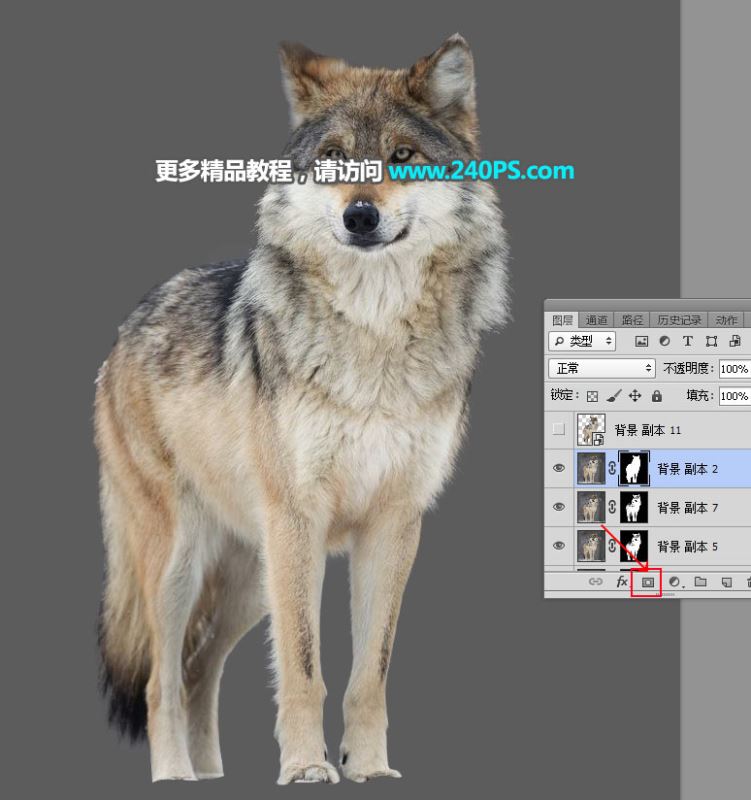Image resolution: width=751 pixels, height=800 pixels.
Task: Click the add layer mask button
Action: point(647,582)
